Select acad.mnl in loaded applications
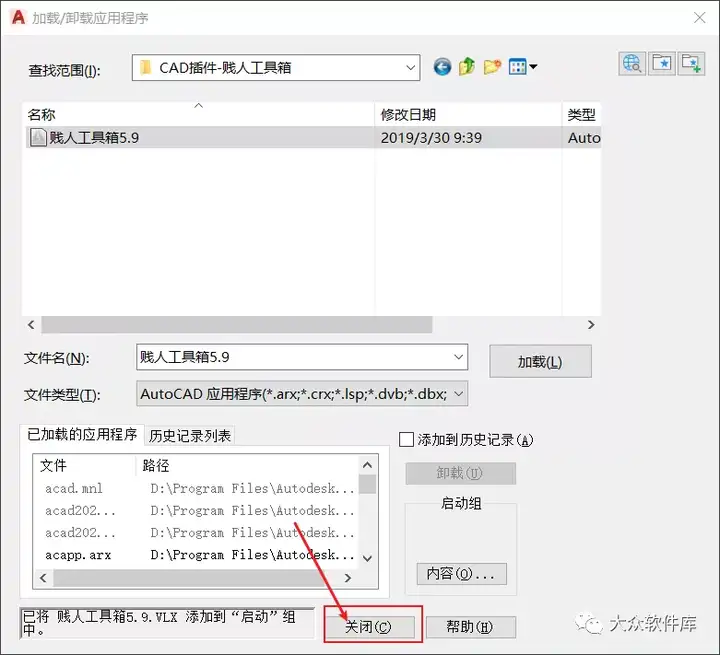 [74, 488]
